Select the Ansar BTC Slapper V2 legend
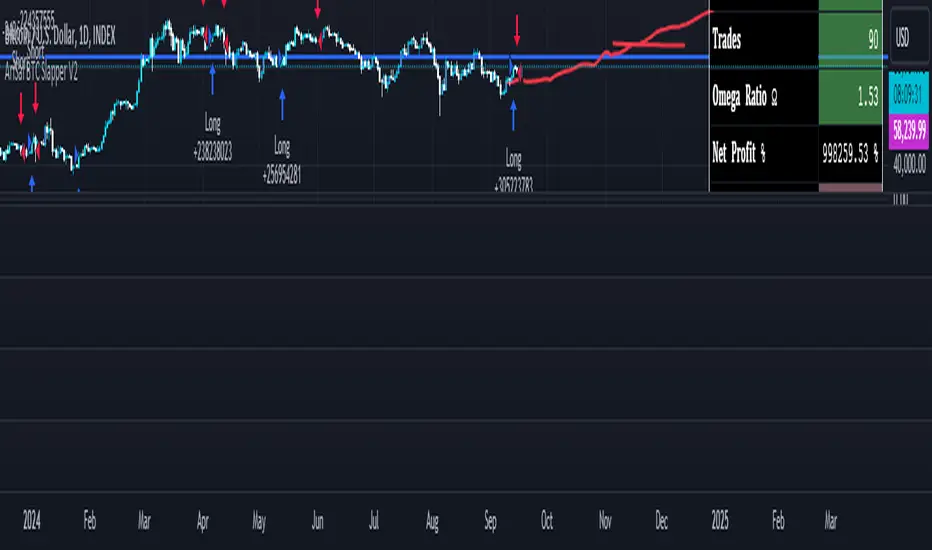This screenshot has height=550, width=932. (41, 73)
